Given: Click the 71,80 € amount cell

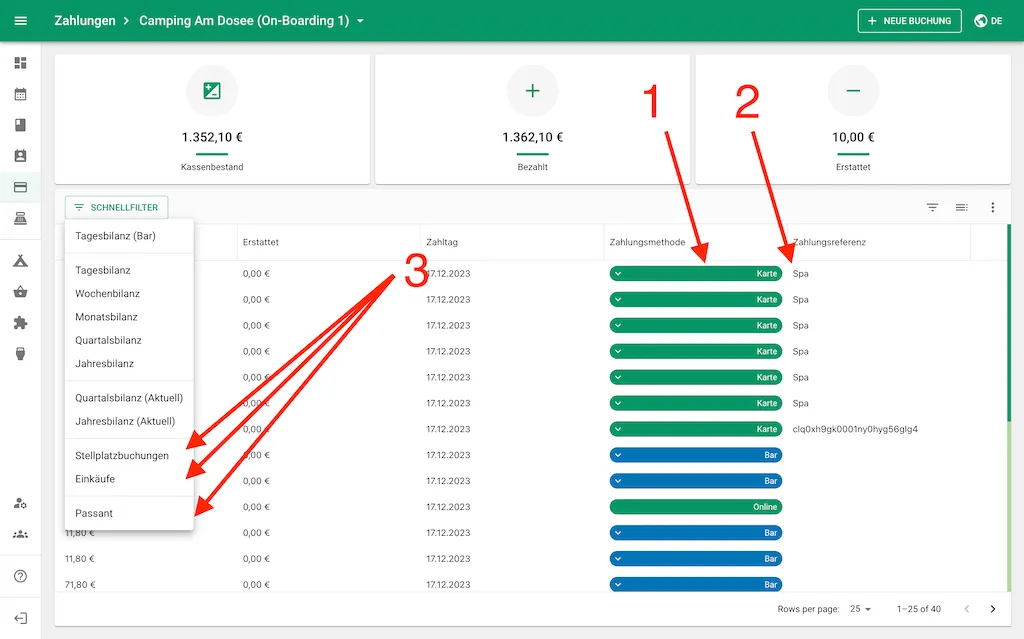Looking at the screenshot, I should pyautogui.click(x=80, y=585).
